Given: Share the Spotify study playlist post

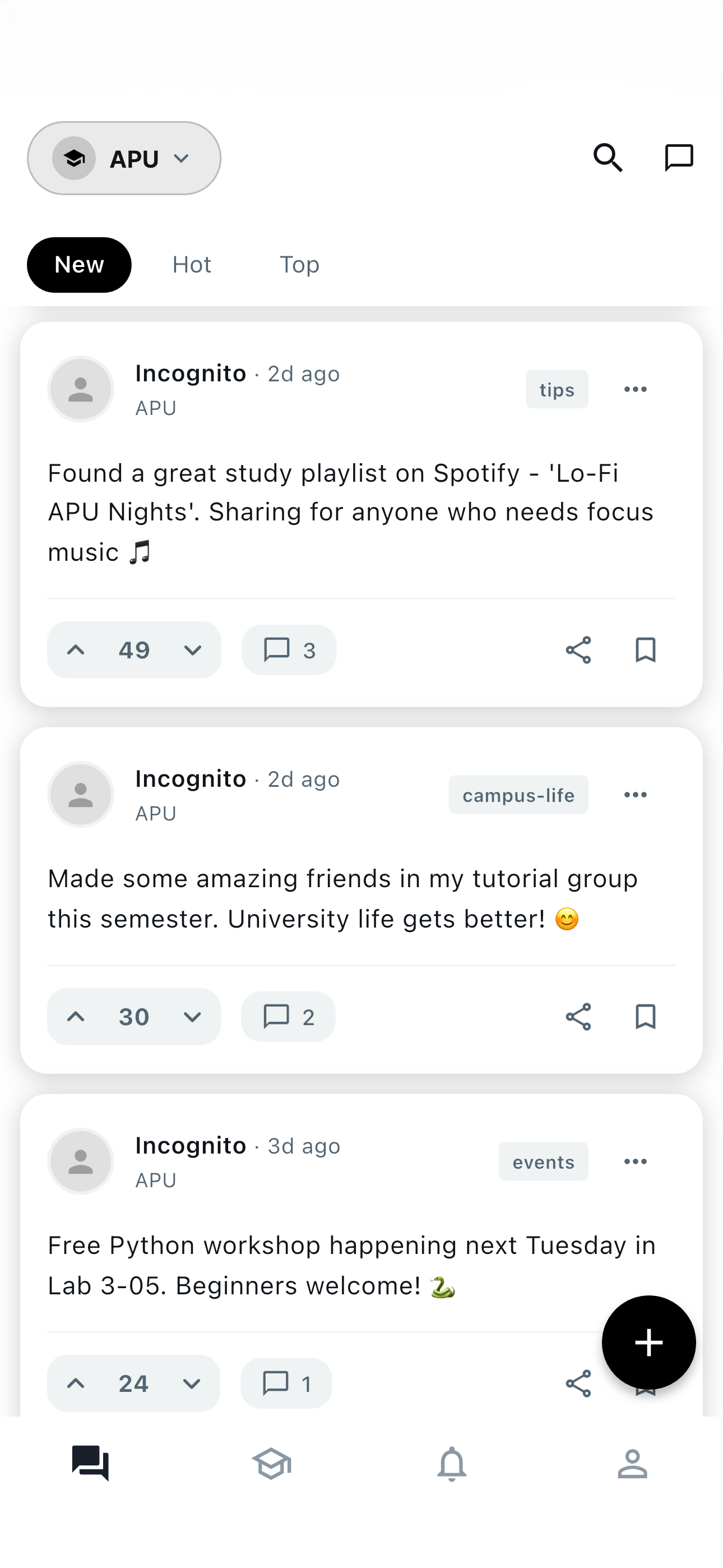Looking at the screenshot, I should 578,650.
